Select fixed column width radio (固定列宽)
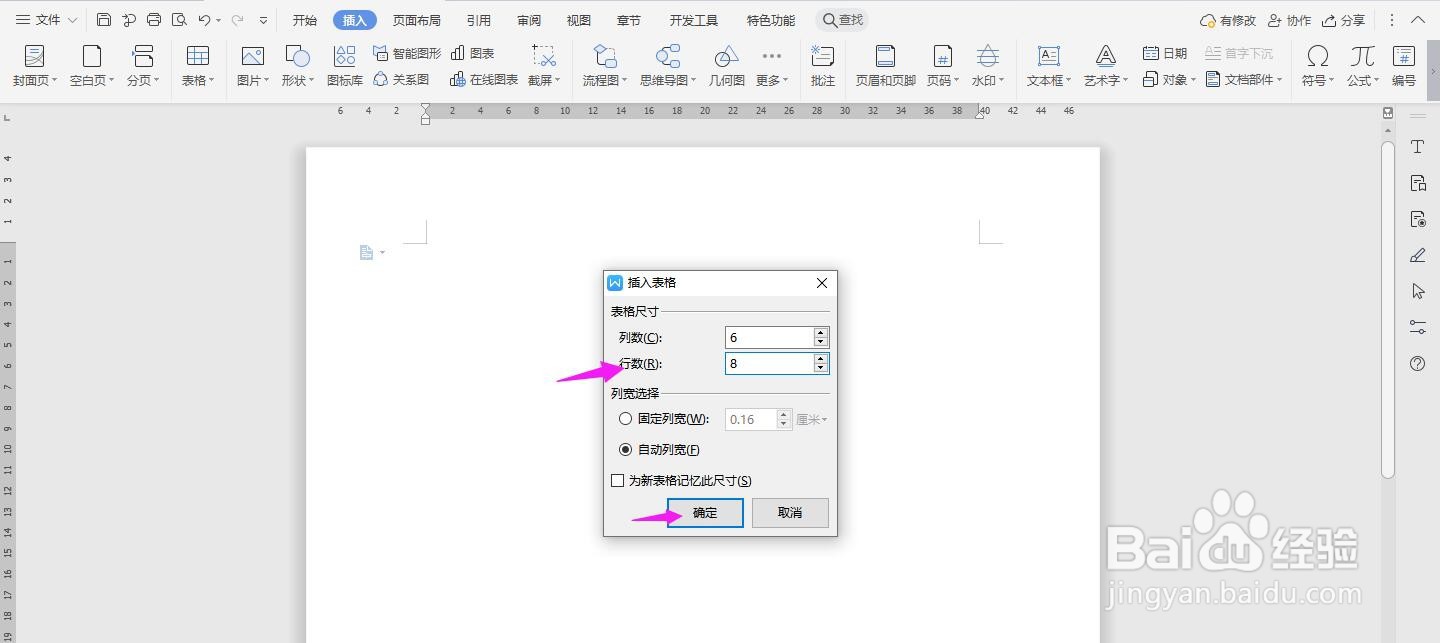This screenshot has width=1440, height=643. tap(625, 419)
